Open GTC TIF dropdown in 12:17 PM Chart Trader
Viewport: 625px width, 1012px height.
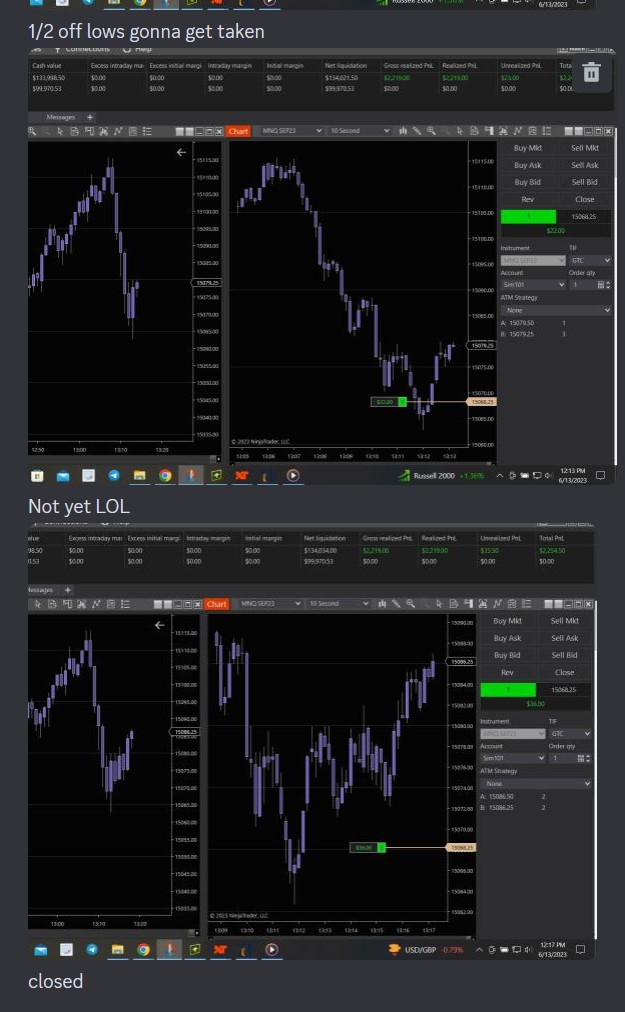[x=570, y=734]
